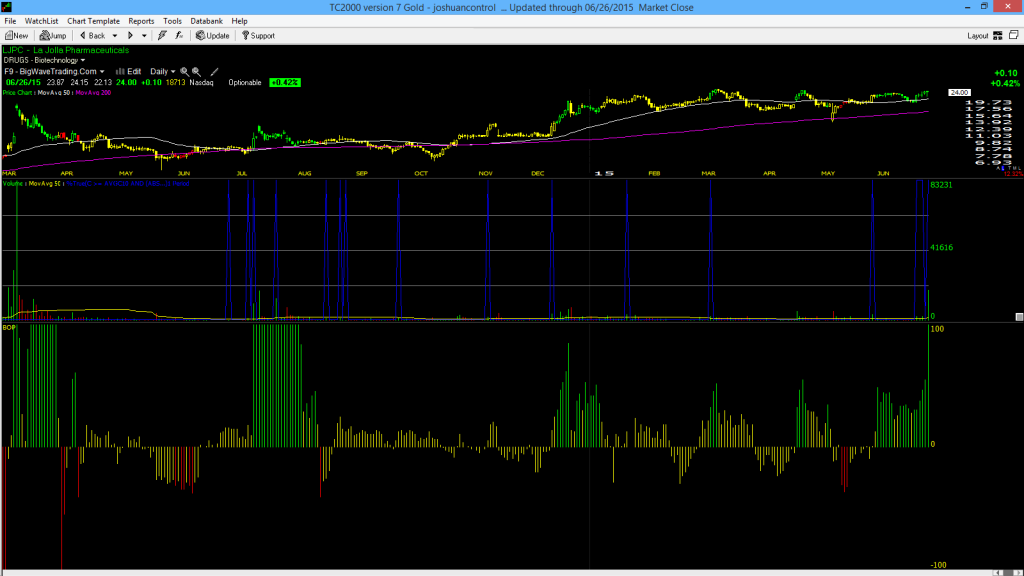The height and width of the screenshot is (576, 1024).
Task: Open the F9 - BigWaveTrading.Com template dropdown
Action: (x=54, y=72)
